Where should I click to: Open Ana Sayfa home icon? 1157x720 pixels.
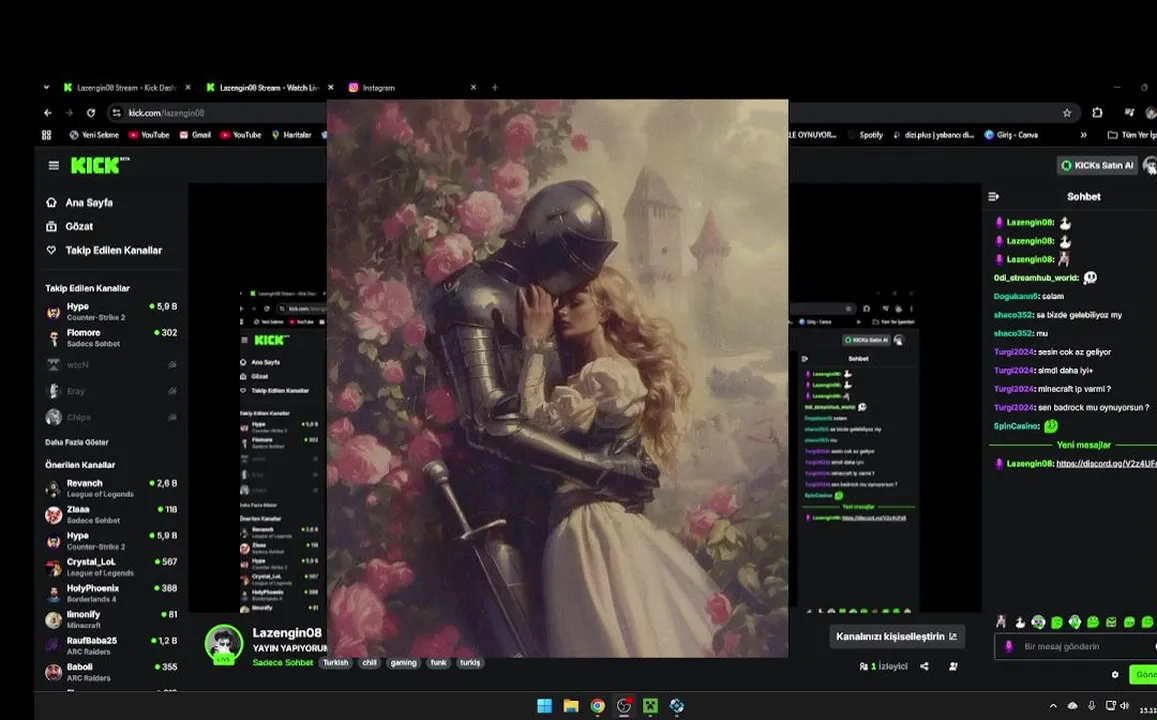pos(51,202)
